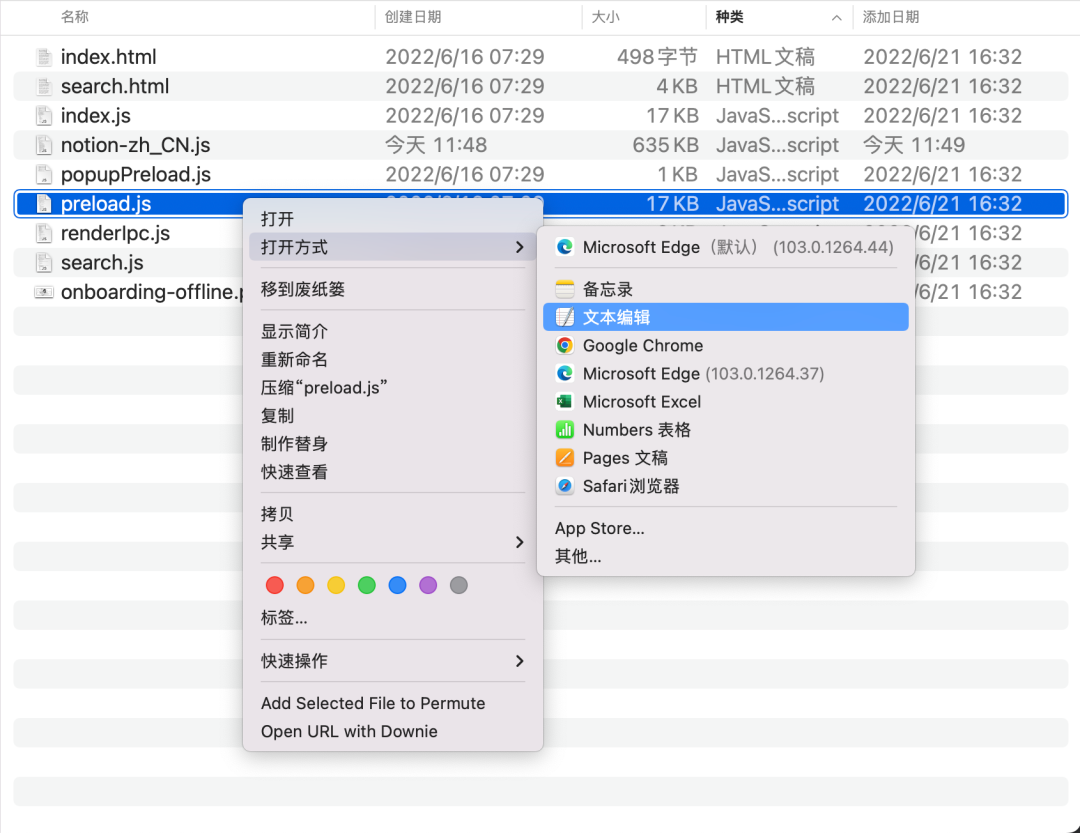The height and width of the screenshot is (833, 1080).
Task: Expand the 快速操作 submenu arrow
Action: 520,661
